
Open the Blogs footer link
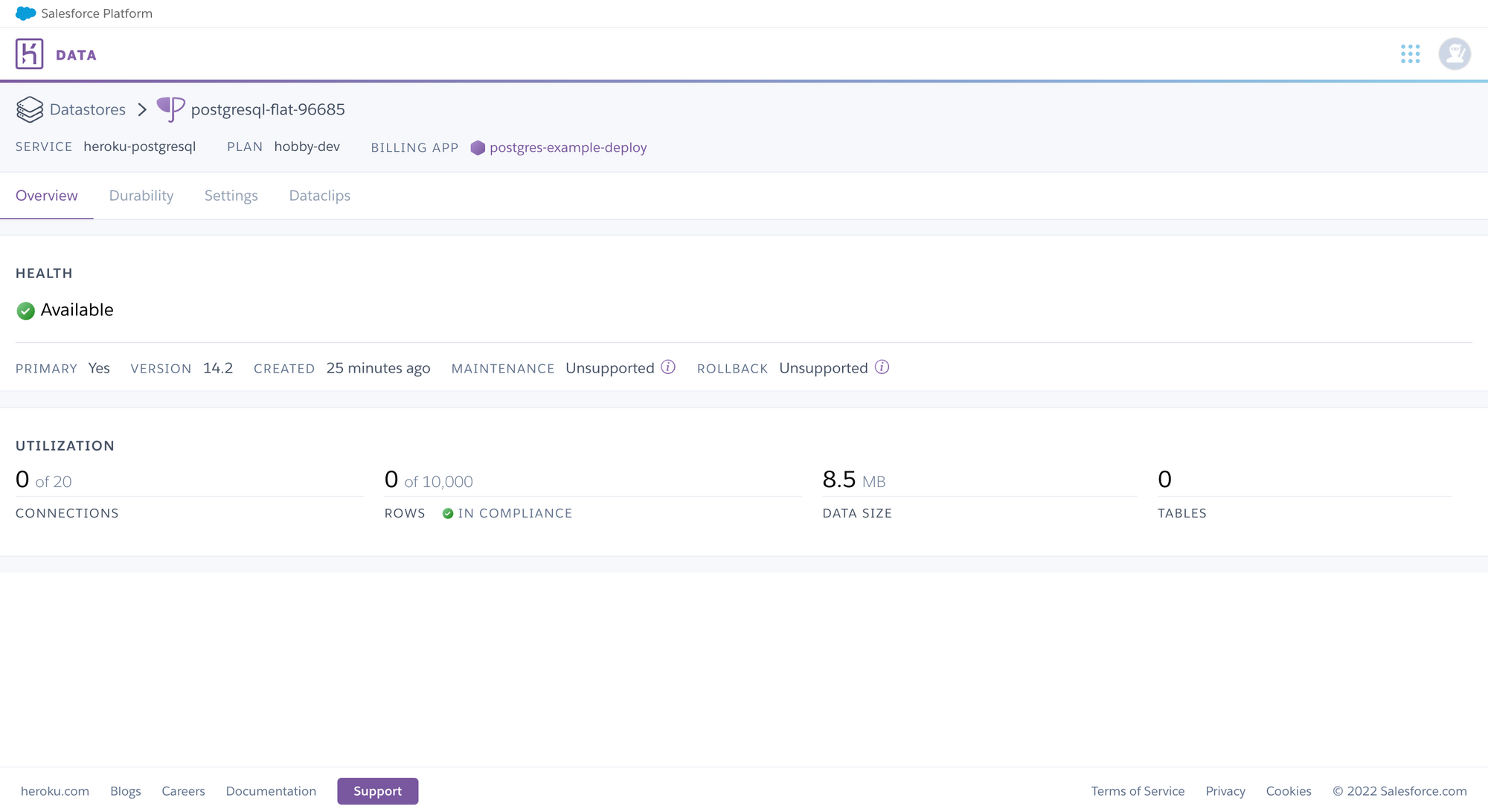(126, 791)
